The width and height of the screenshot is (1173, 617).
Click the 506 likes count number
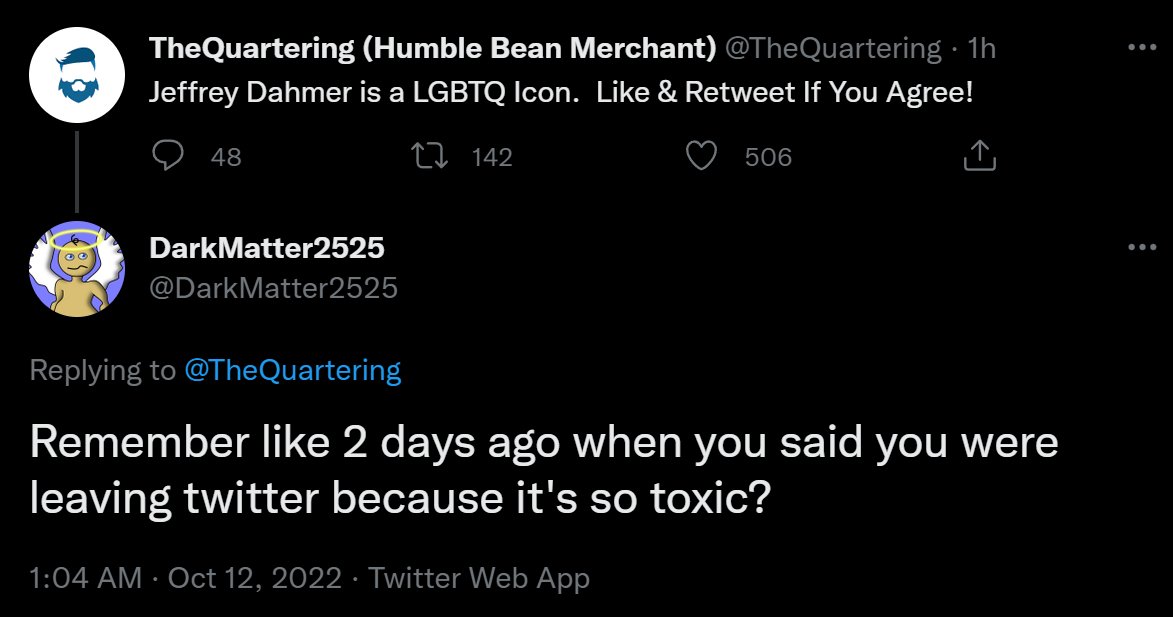768,157
